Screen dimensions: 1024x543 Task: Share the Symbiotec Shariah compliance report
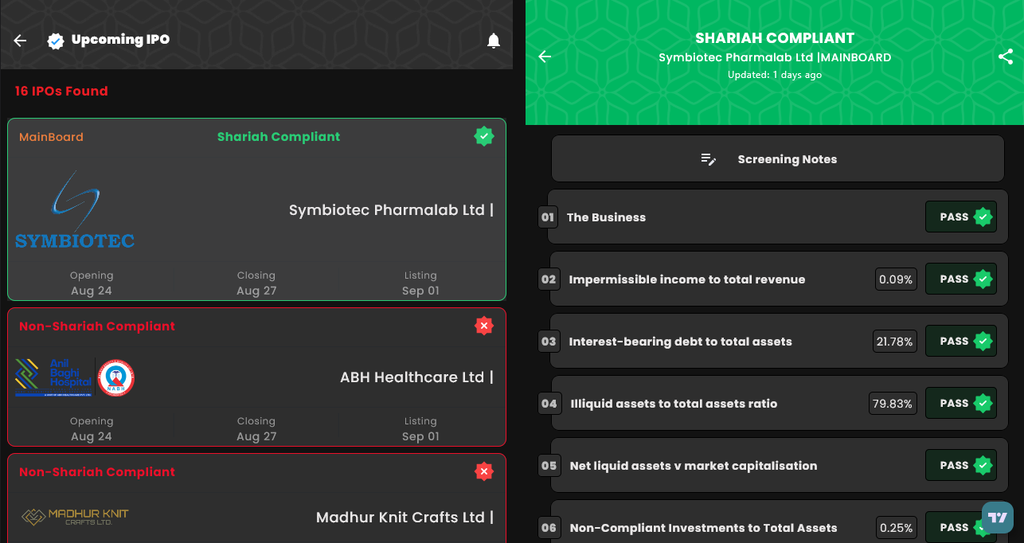pyautogui.click(x=1005, y=57)
